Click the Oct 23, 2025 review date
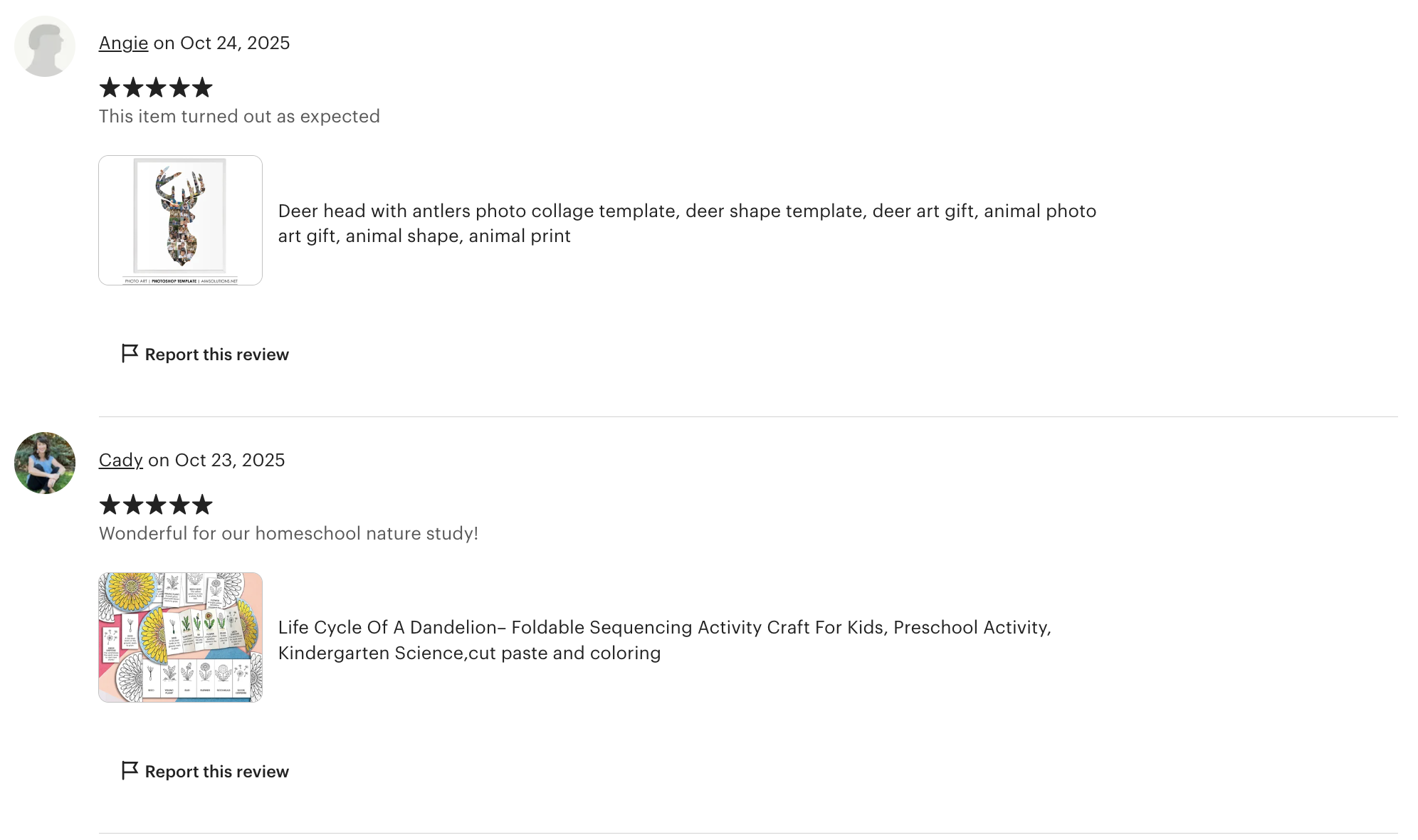This screenshot has height=840, width=1418. click(x=229, y=461)
